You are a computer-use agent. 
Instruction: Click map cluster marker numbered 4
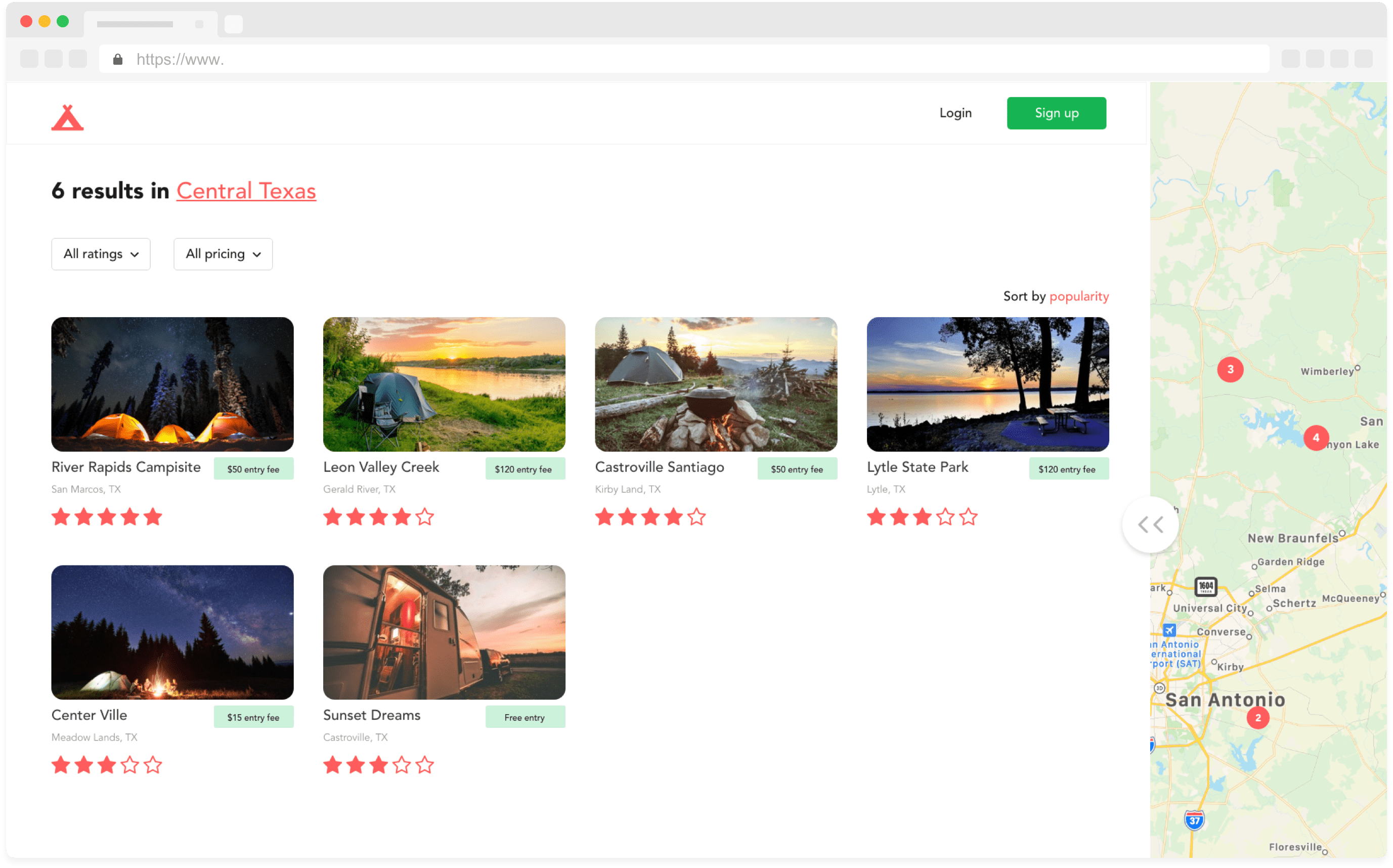[1316, 438]
